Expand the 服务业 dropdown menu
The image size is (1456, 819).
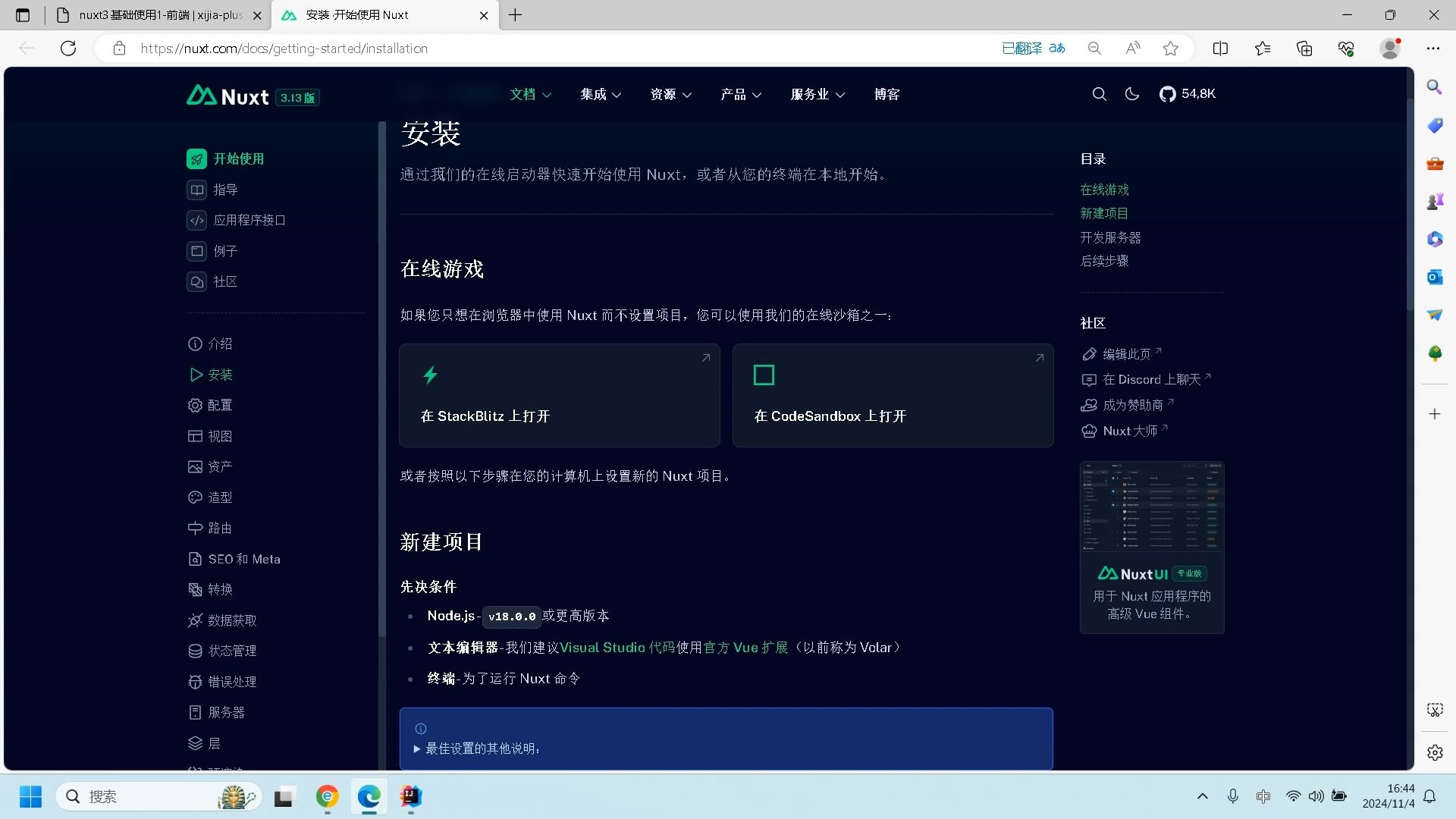[817, 95]
